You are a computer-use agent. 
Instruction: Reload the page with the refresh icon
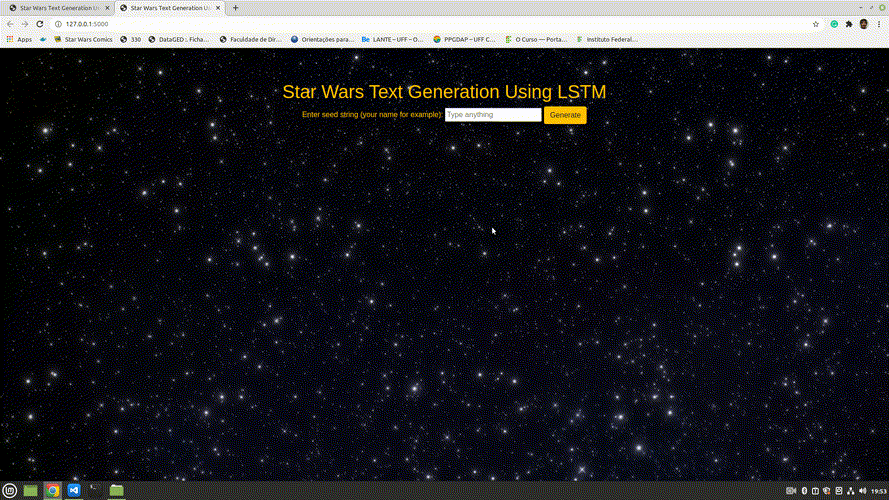coord(40,24)
